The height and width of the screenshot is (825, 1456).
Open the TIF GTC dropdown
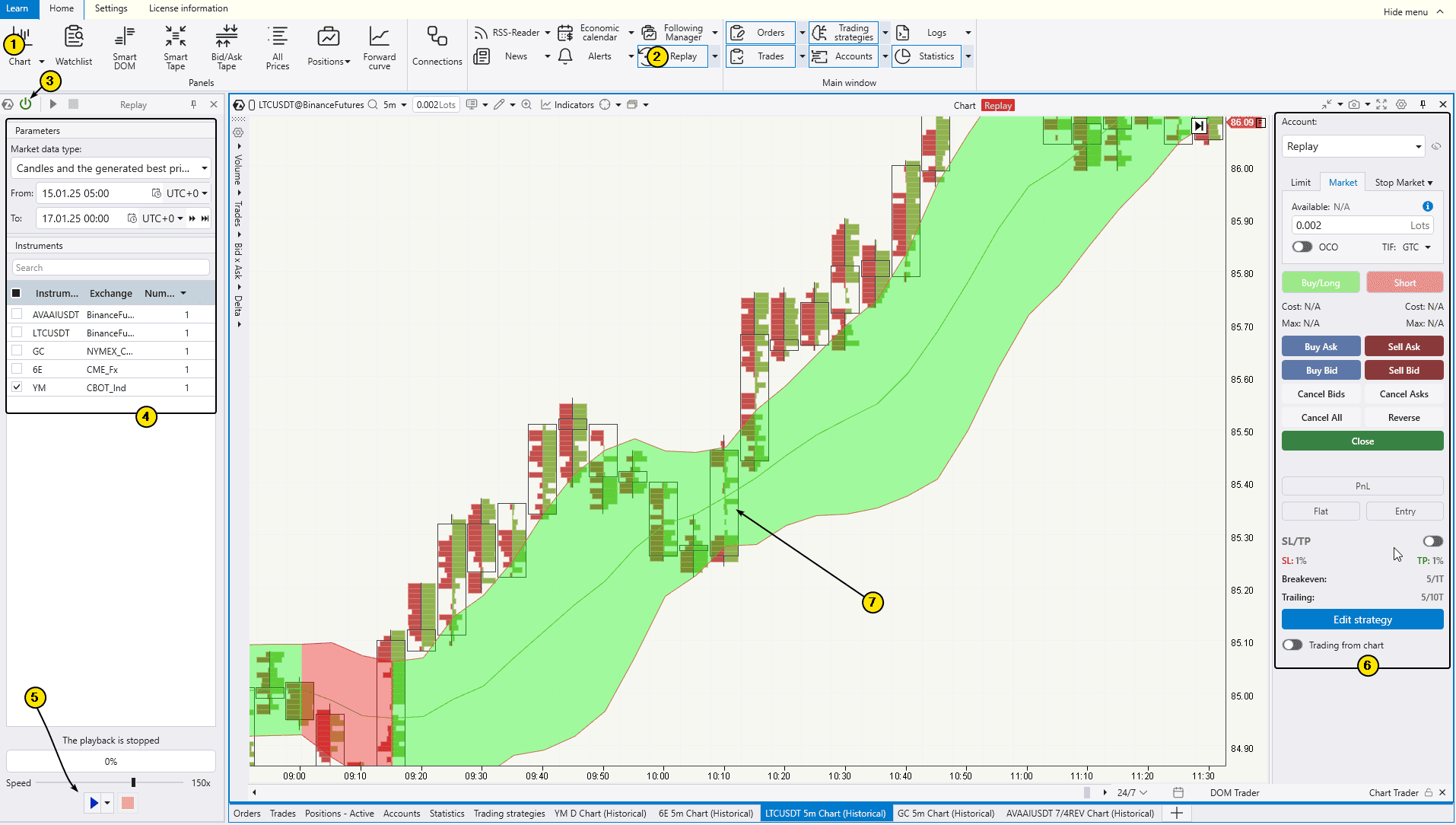(x=1417, y=247)
